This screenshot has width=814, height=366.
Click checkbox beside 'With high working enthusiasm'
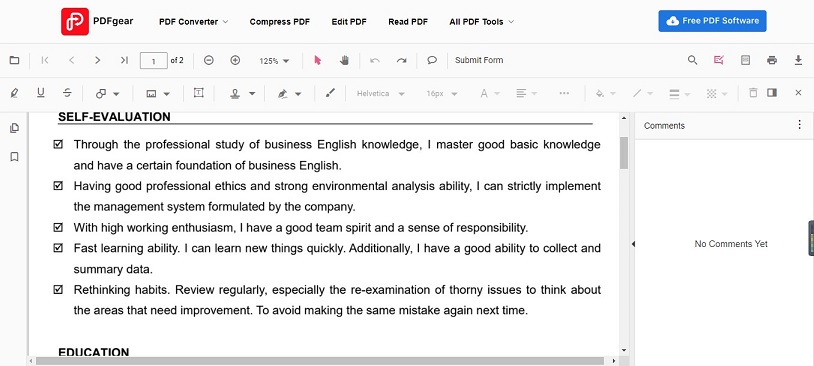(58, 227)
